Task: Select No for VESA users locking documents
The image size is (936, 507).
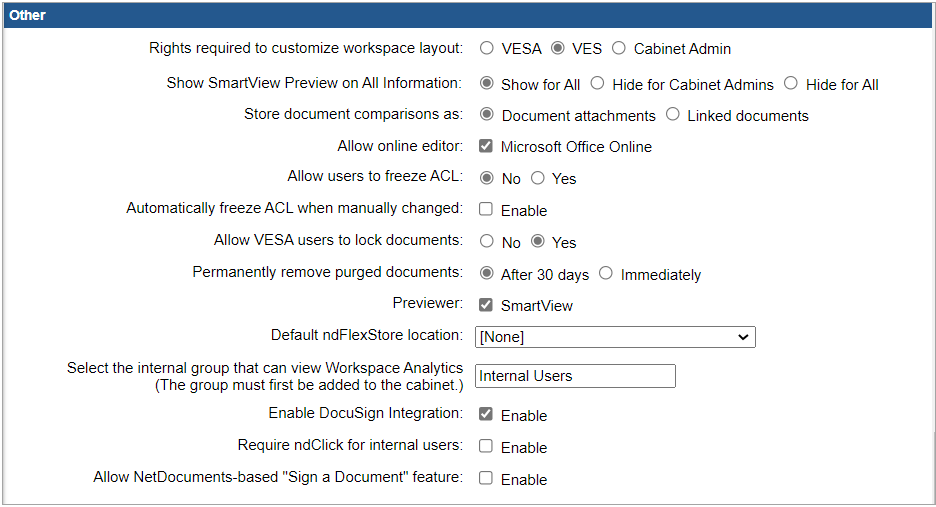Action: (487, 242)
